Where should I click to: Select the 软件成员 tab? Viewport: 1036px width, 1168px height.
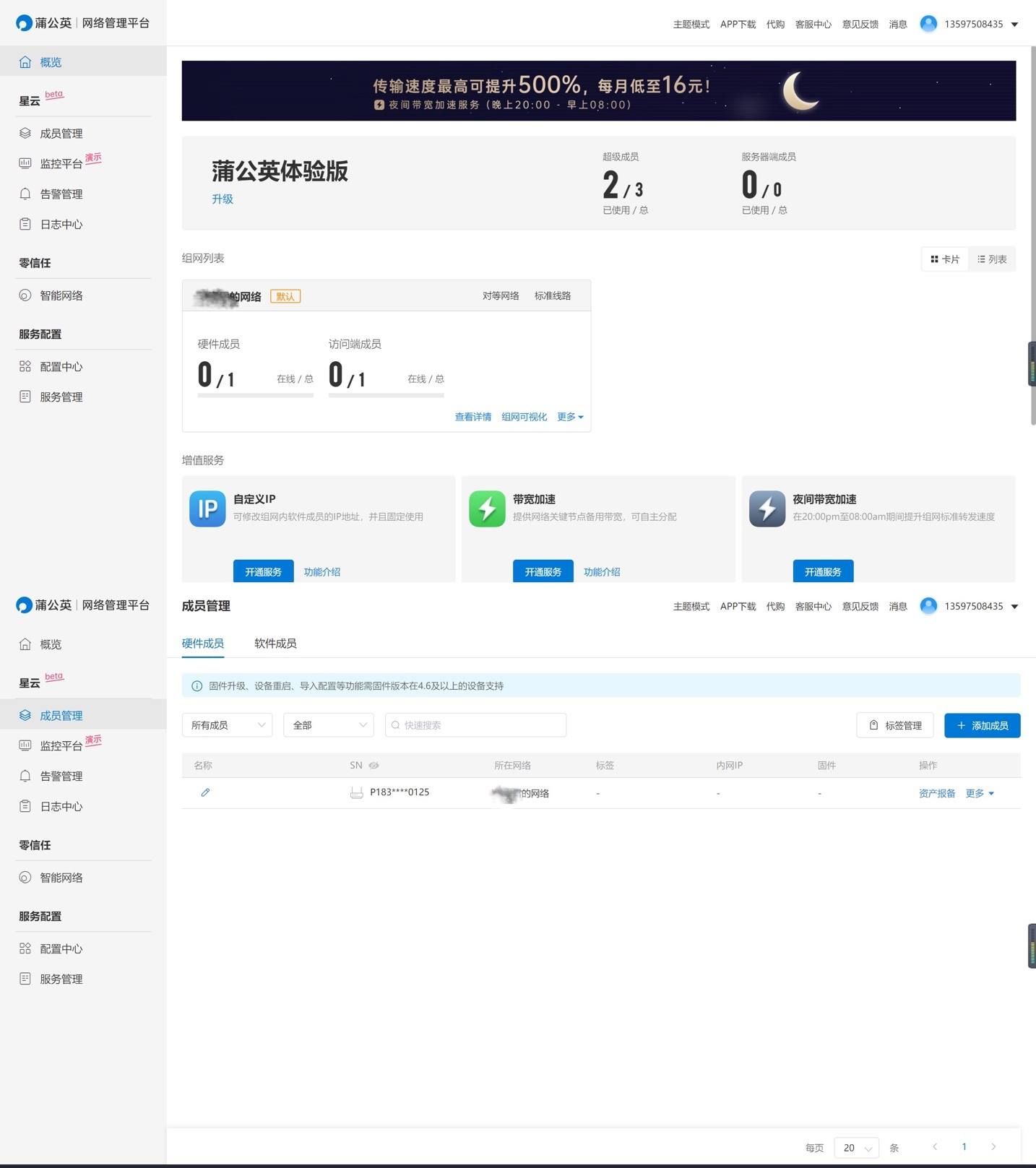pyautogui.click(x=275, y=644)
